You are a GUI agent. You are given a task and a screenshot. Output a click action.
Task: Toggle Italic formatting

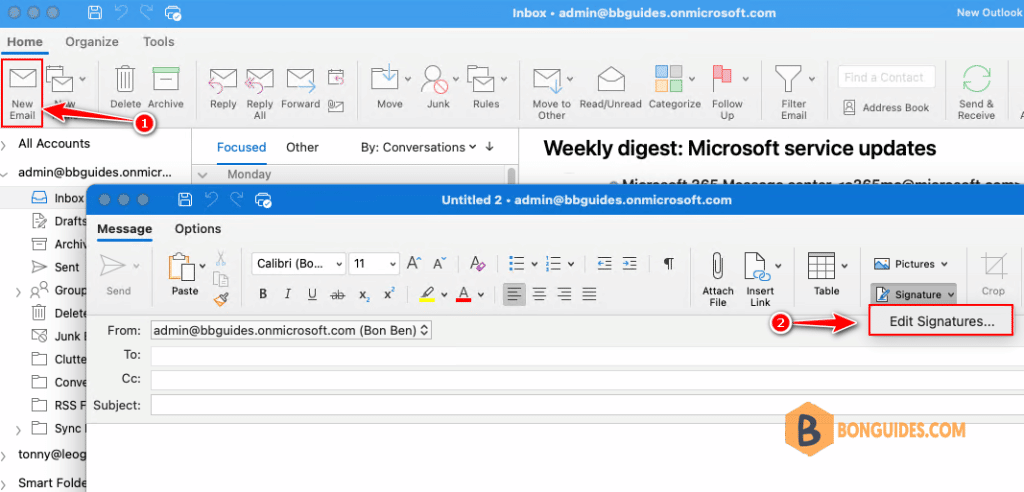(287, 295)
